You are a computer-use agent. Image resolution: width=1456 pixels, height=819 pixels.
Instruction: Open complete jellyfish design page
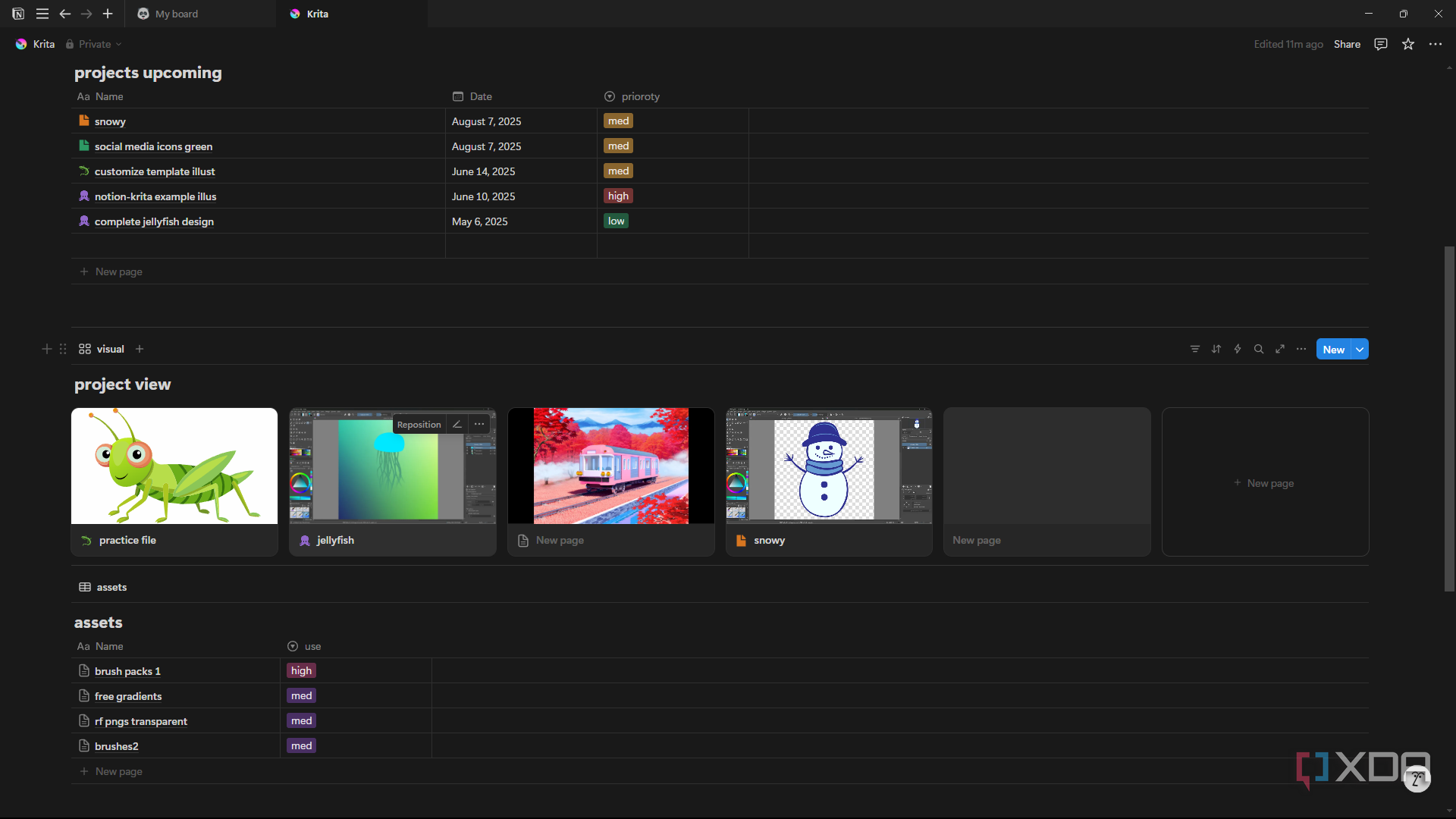click(x=154, y=221)
